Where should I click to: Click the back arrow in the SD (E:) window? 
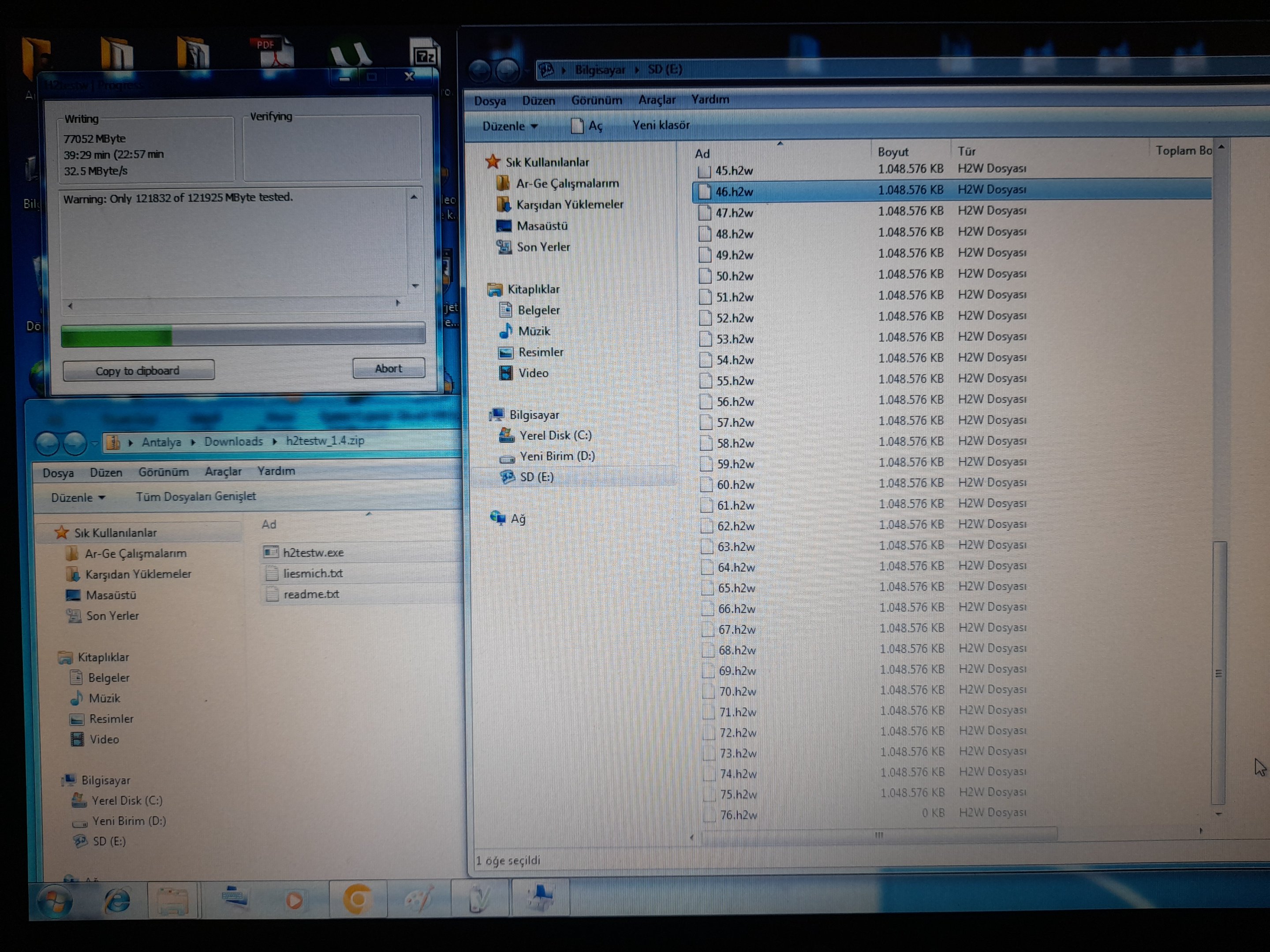479,71
